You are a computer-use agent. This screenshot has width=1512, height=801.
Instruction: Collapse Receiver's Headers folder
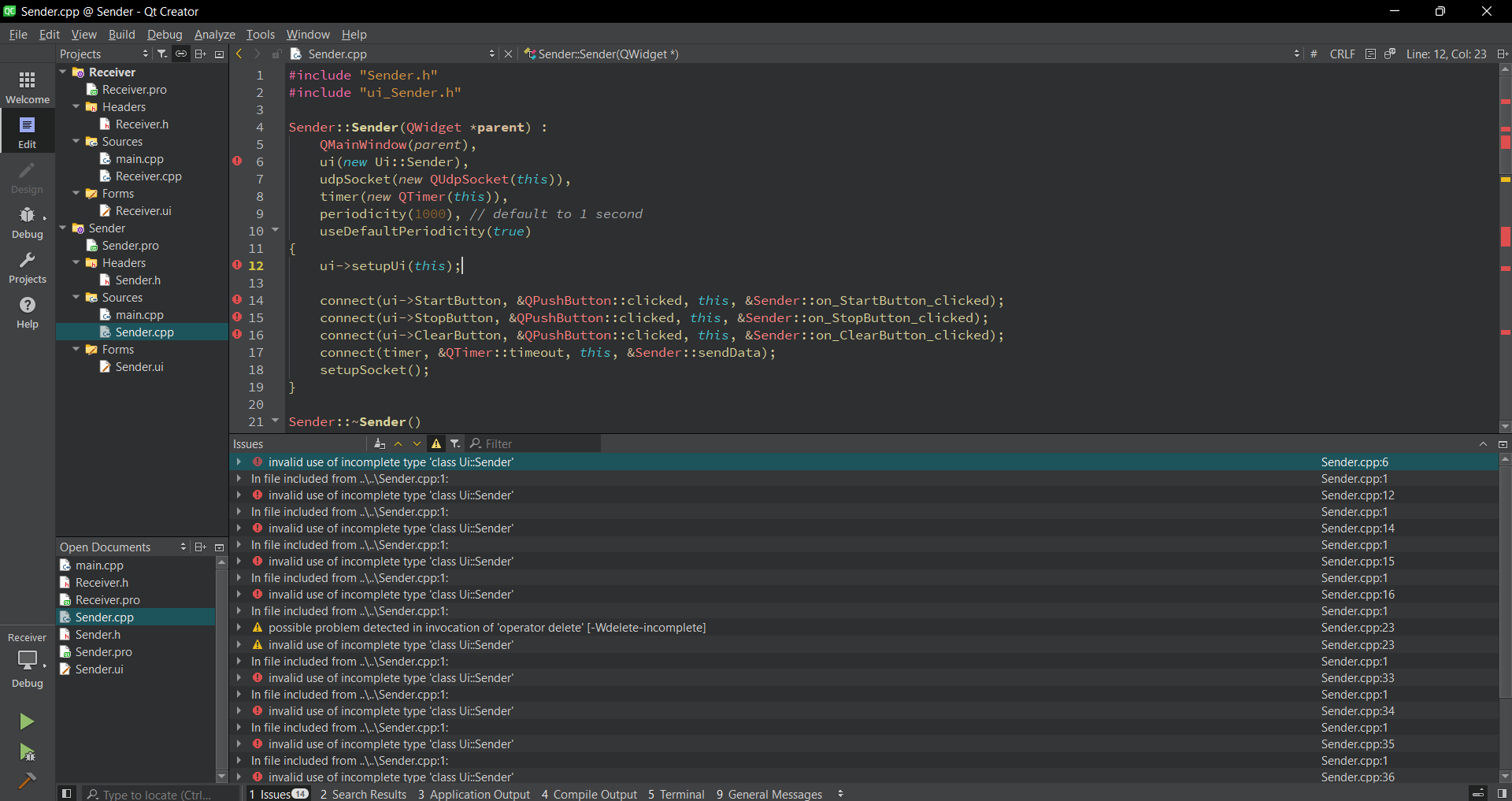tap(76, 106)
